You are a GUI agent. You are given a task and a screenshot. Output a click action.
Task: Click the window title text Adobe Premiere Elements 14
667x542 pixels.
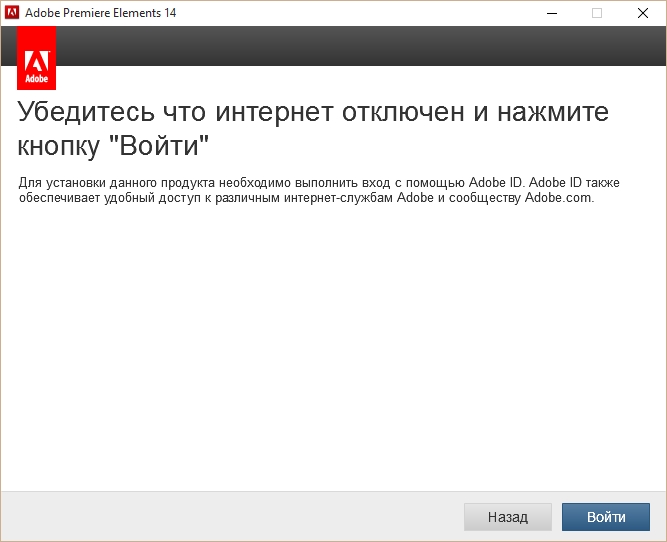(100, 13)
